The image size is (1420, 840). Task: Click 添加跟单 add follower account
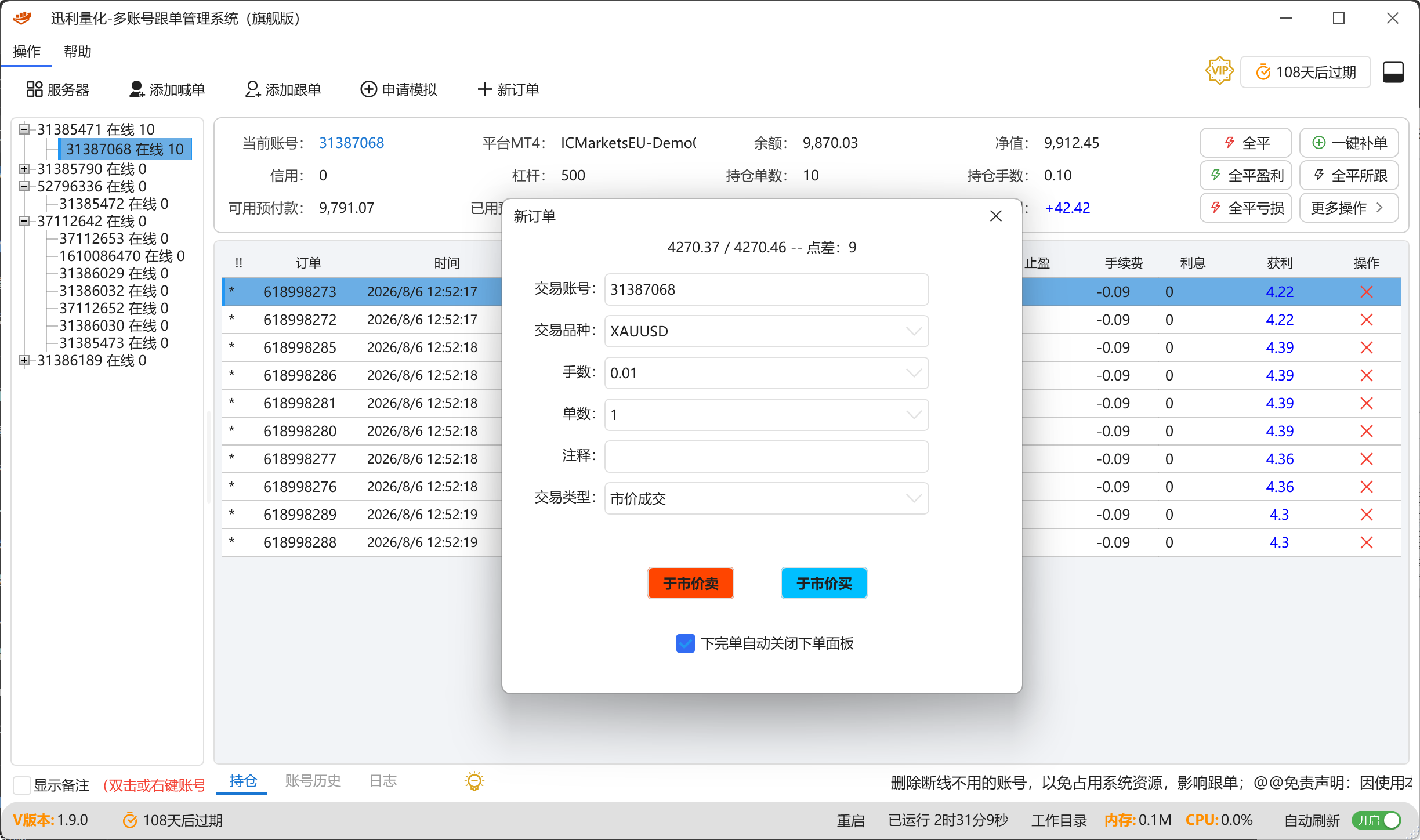[283, 89]
